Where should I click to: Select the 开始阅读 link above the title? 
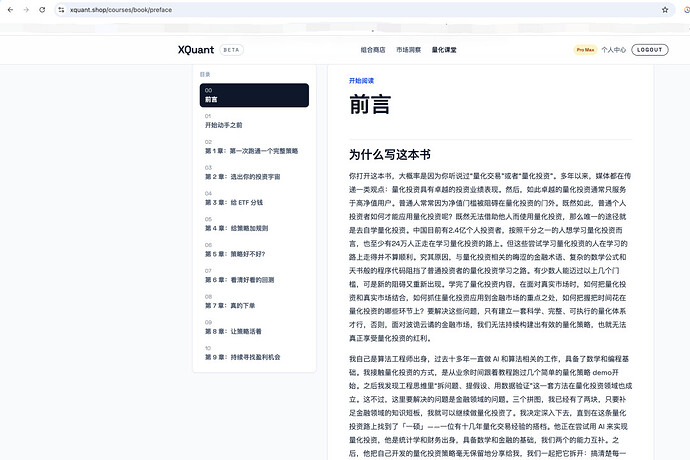click(x=361, y=81)
